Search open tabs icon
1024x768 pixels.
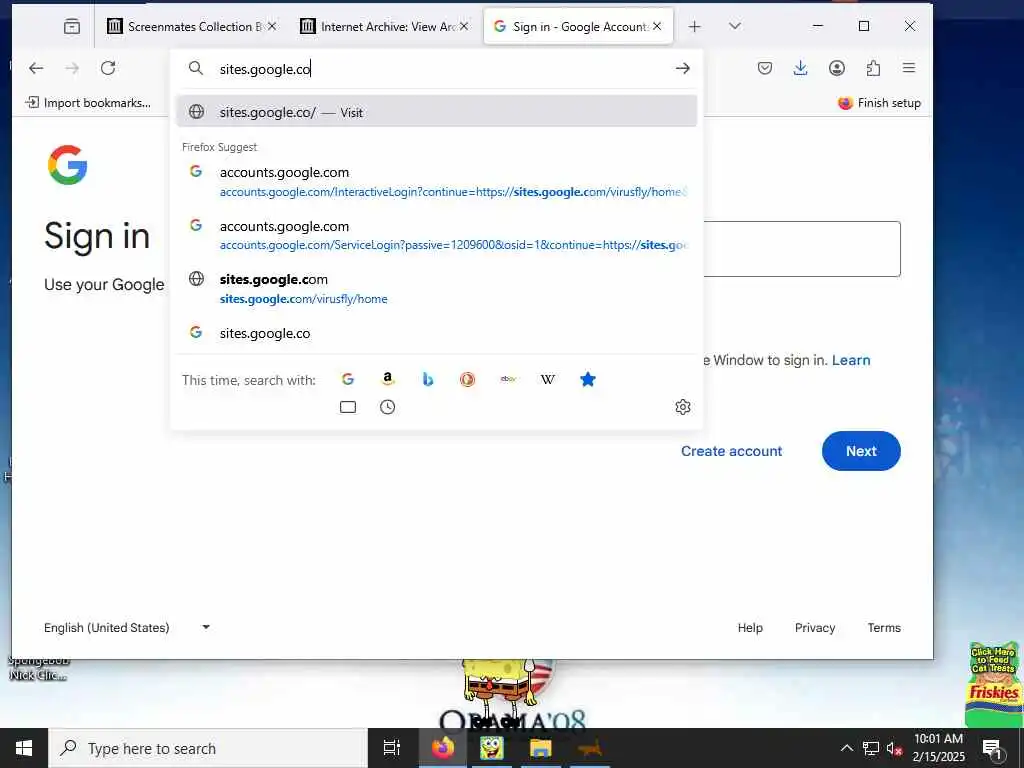coord(348,407)
